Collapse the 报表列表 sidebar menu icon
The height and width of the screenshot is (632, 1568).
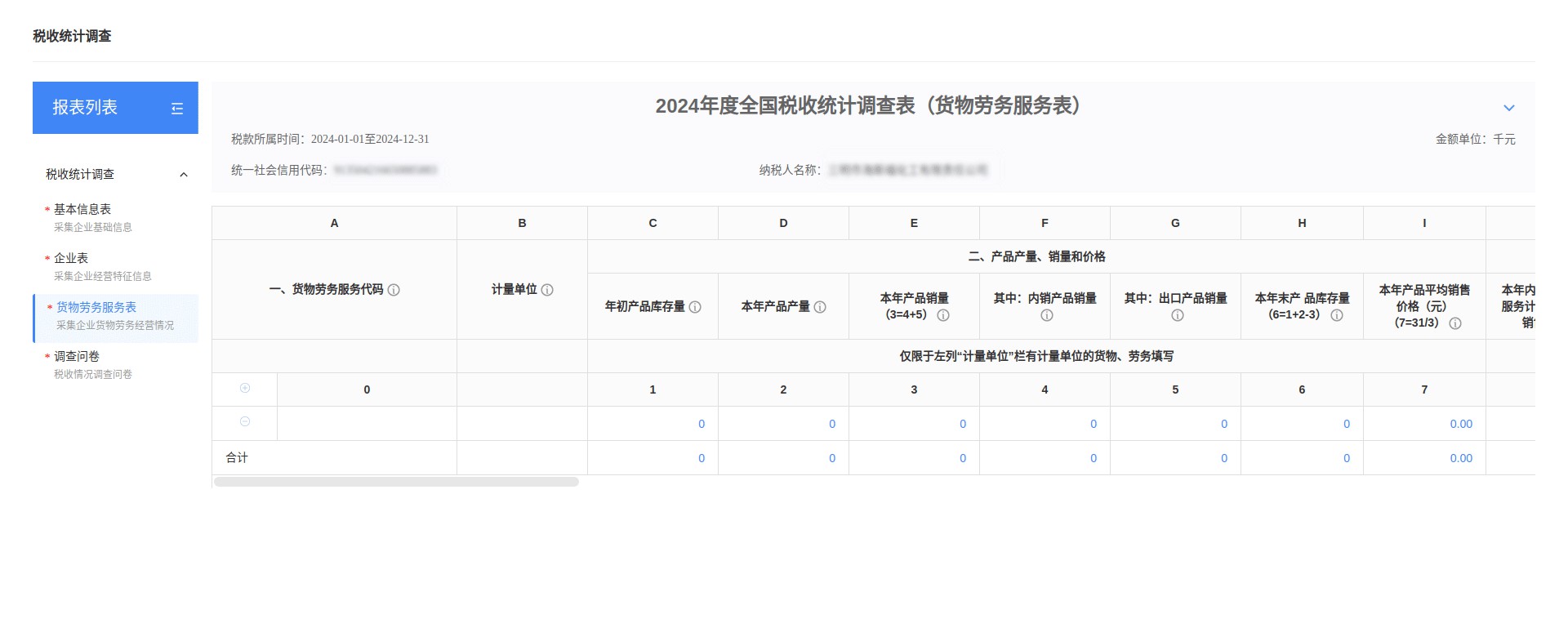coord(177,109)
